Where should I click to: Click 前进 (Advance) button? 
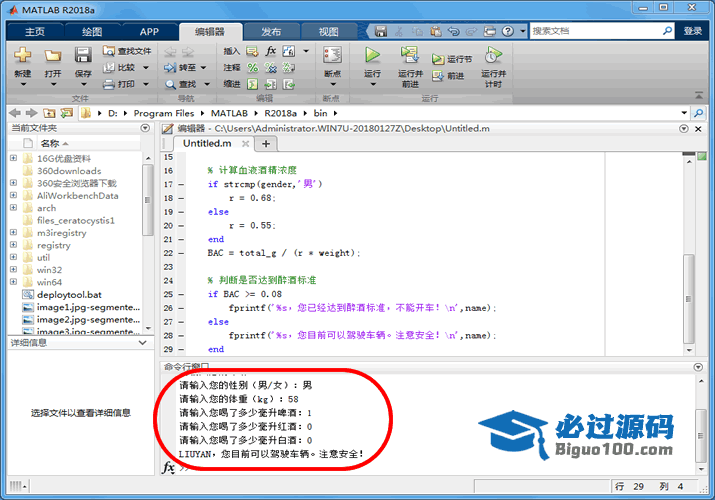pos(448,76)
